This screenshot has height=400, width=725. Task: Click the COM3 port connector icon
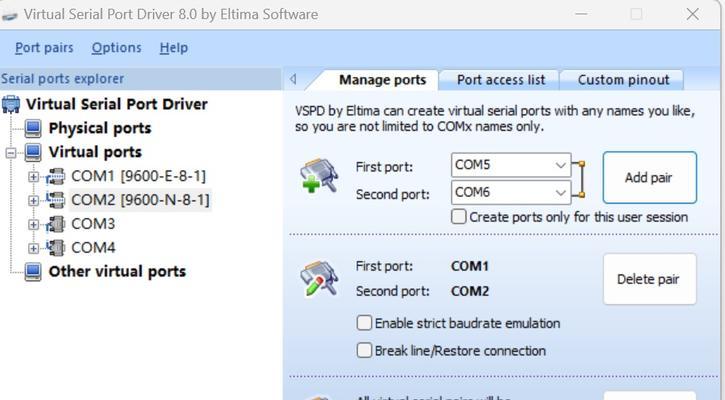[x=56, y=224]
